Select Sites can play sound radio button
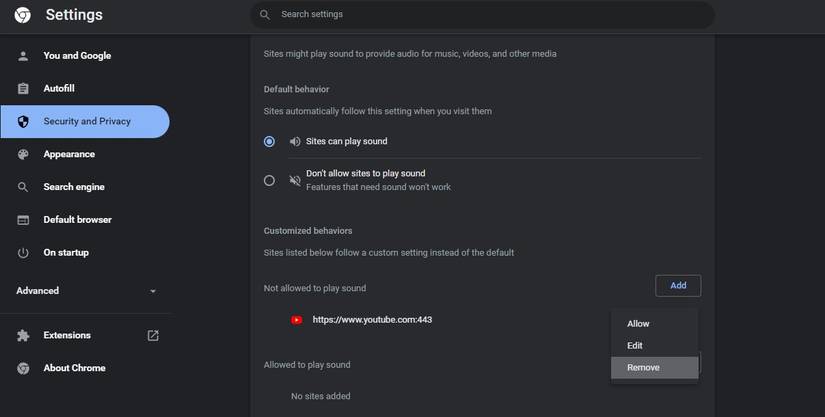The height and width of the screenshot is (417, 825). 269,142
